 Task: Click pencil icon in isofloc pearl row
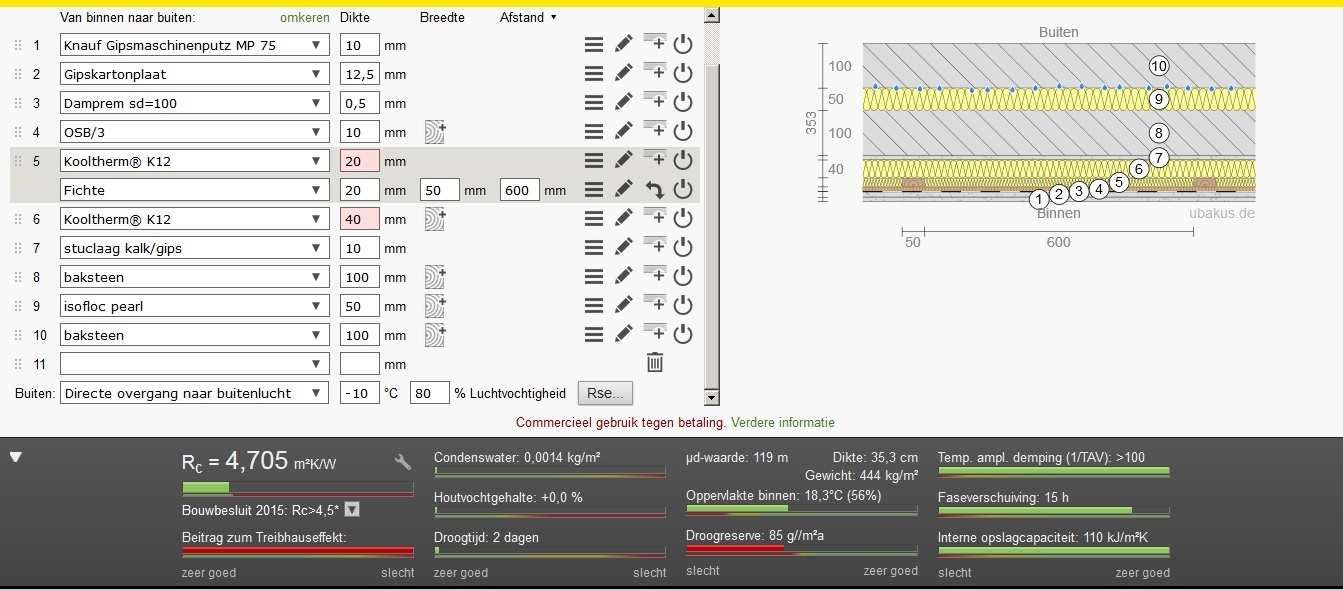tap(624, 306)
